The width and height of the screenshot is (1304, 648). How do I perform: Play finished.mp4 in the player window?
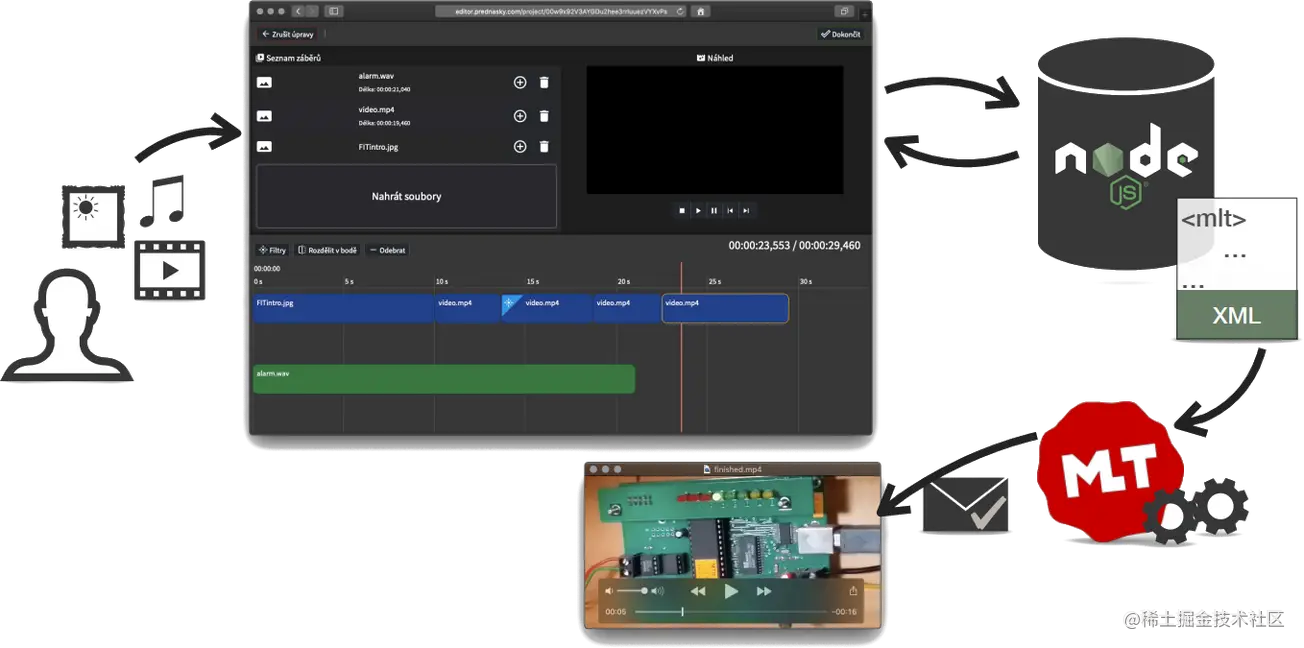click(x=731, y=591)
